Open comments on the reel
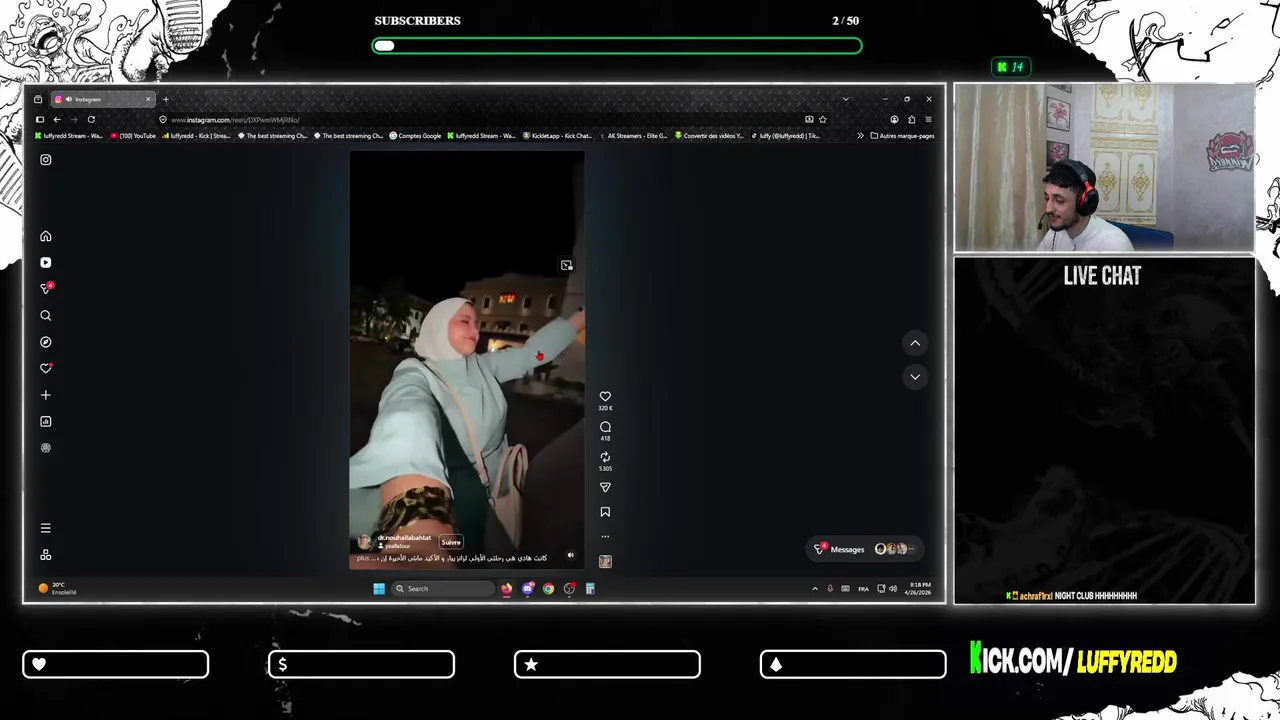The width and height of the screenshot is (1280, 720). (x=605, y=427)
